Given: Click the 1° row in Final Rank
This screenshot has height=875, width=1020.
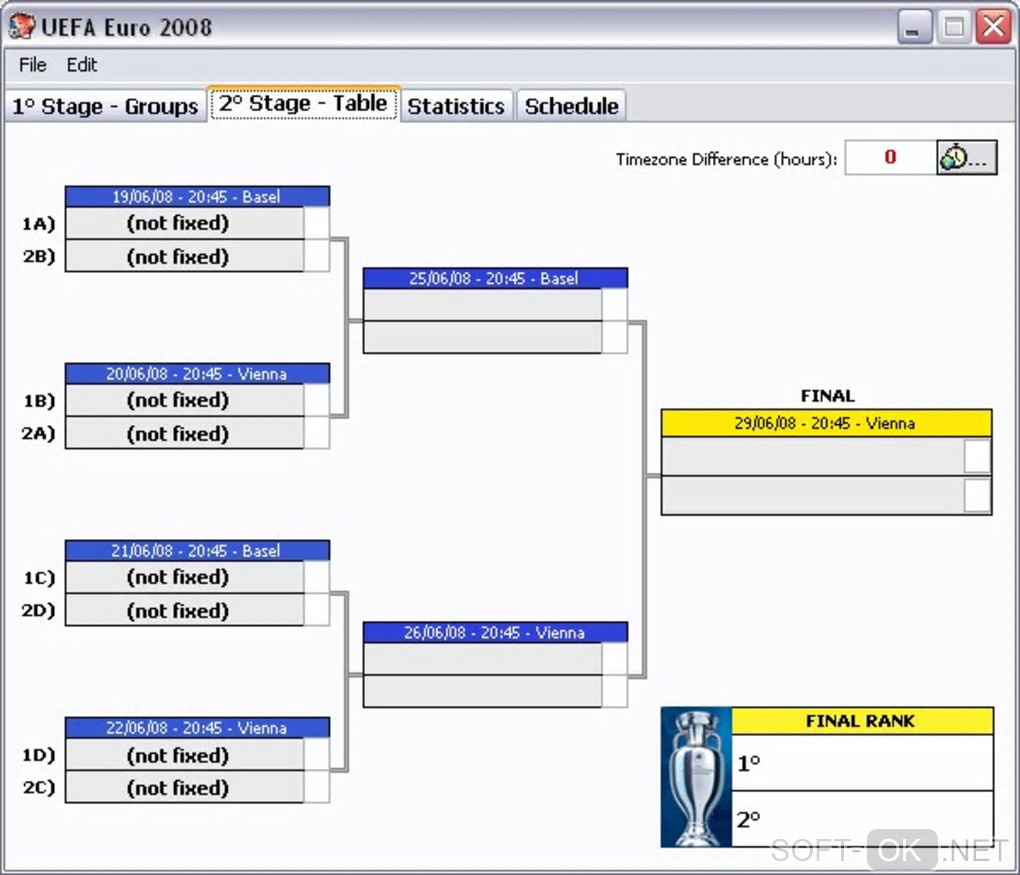Looking at the screenshot, I should (x=862, y=763).
